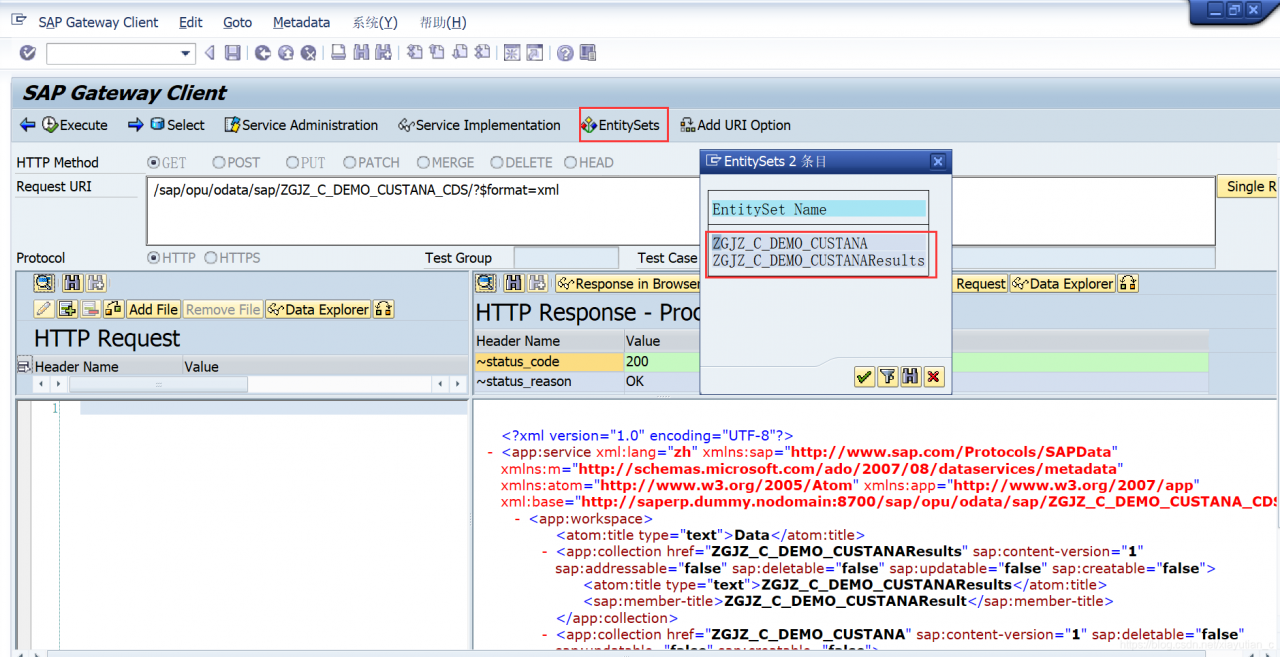Open Data Explorer in HTTP Request panel

pyautogui.click(x=318, y=309)
